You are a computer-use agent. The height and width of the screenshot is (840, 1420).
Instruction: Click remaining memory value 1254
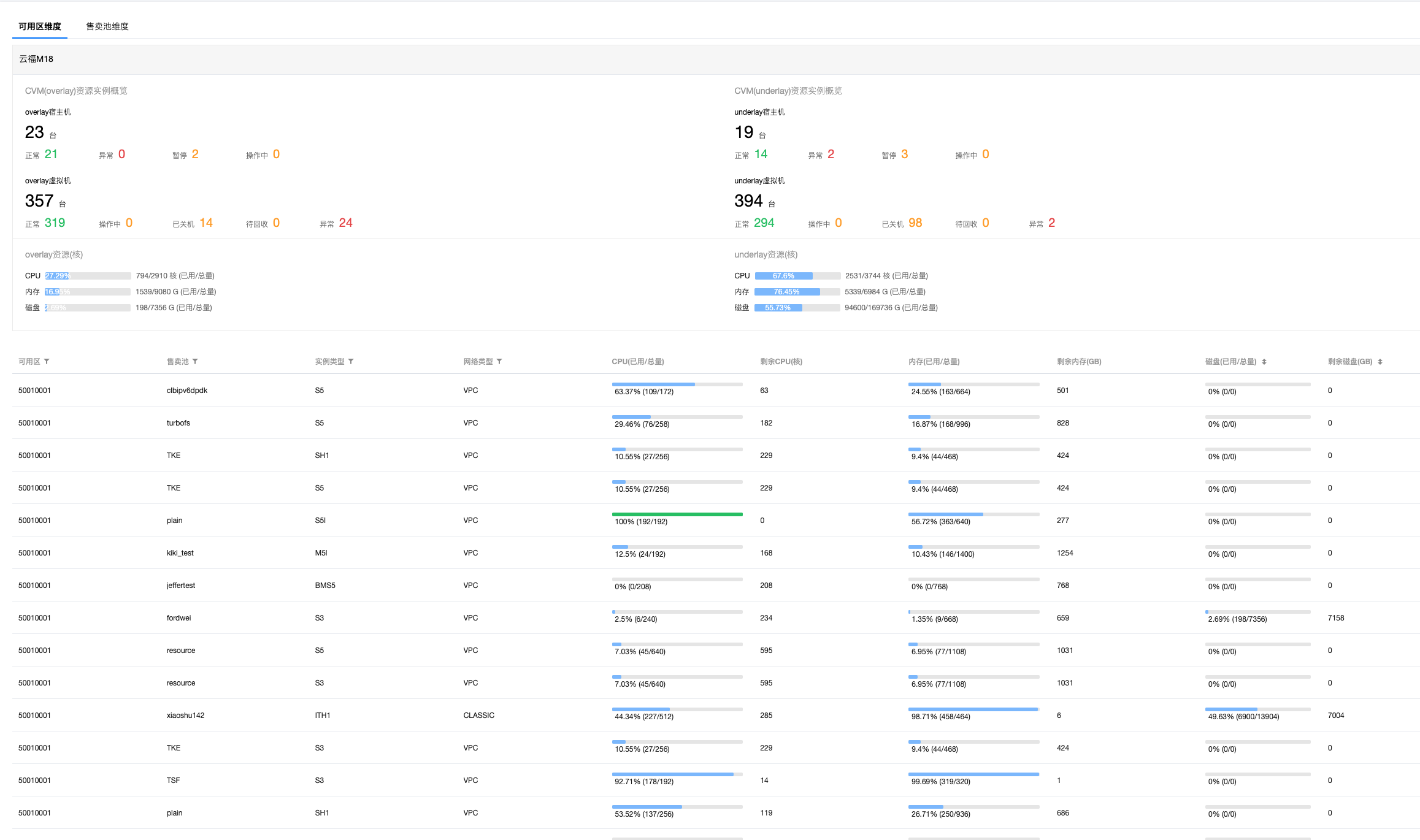coord(1065,553)
